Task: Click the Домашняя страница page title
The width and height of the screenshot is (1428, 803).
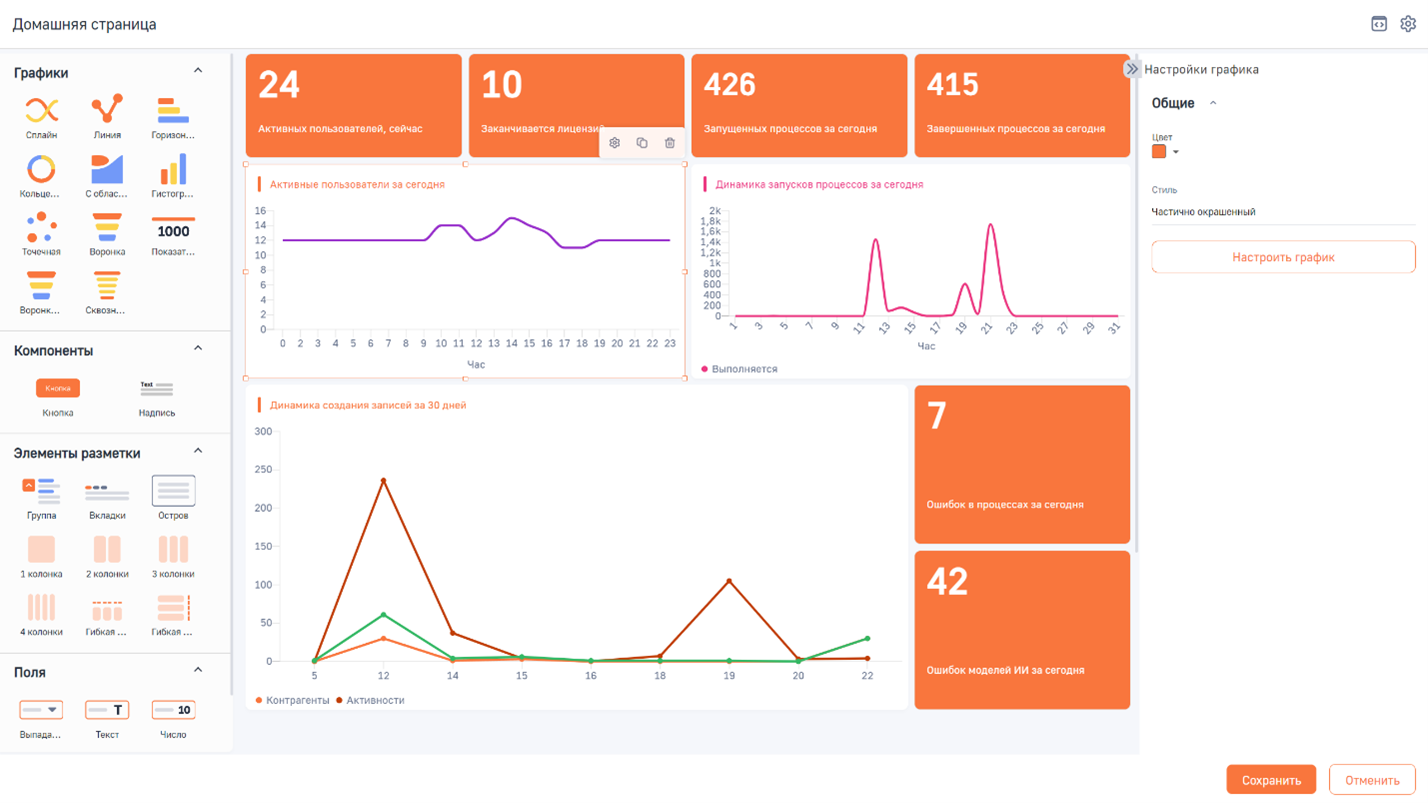Action: coord(84,24)
